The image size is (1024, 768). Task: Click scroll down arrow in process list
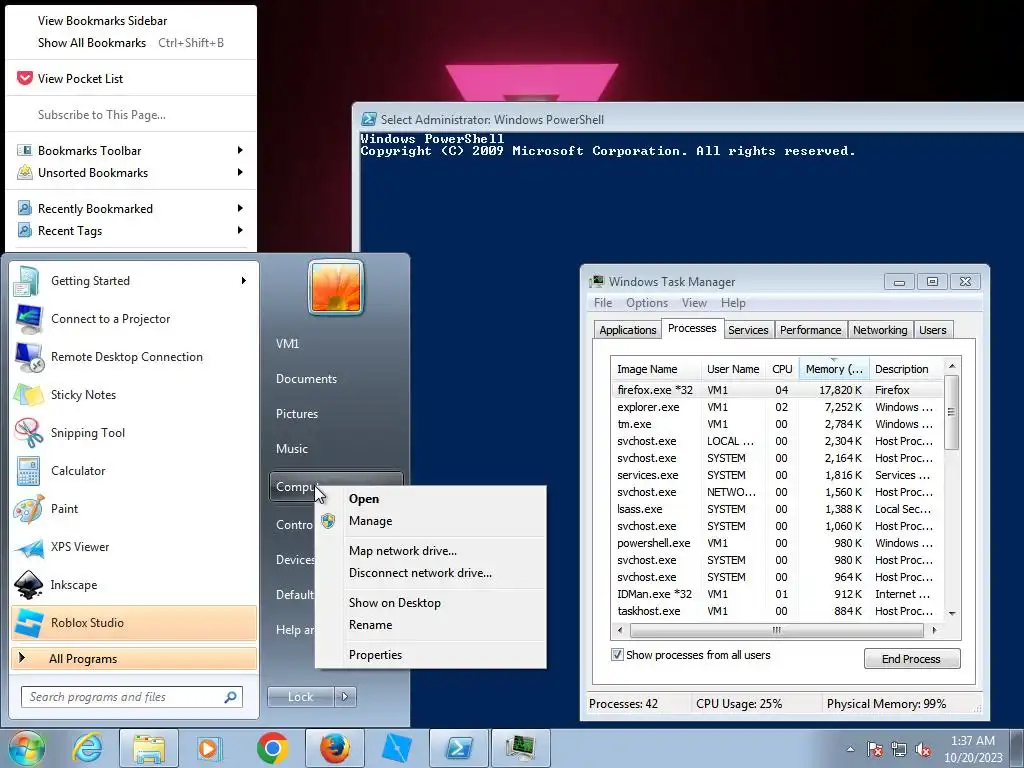952,613
